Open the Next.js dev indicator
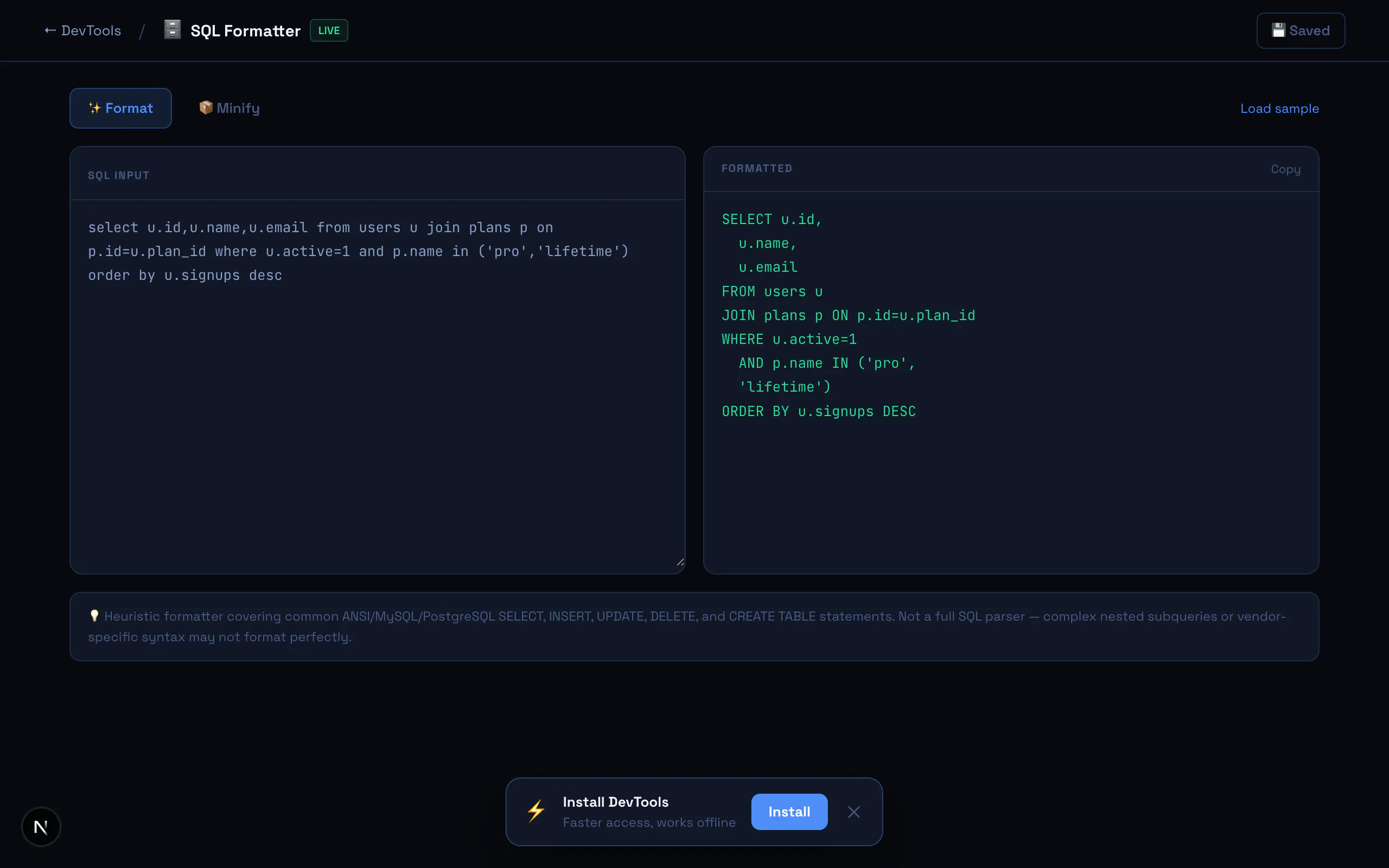1389x868 pixels. [x=41, y=827]
